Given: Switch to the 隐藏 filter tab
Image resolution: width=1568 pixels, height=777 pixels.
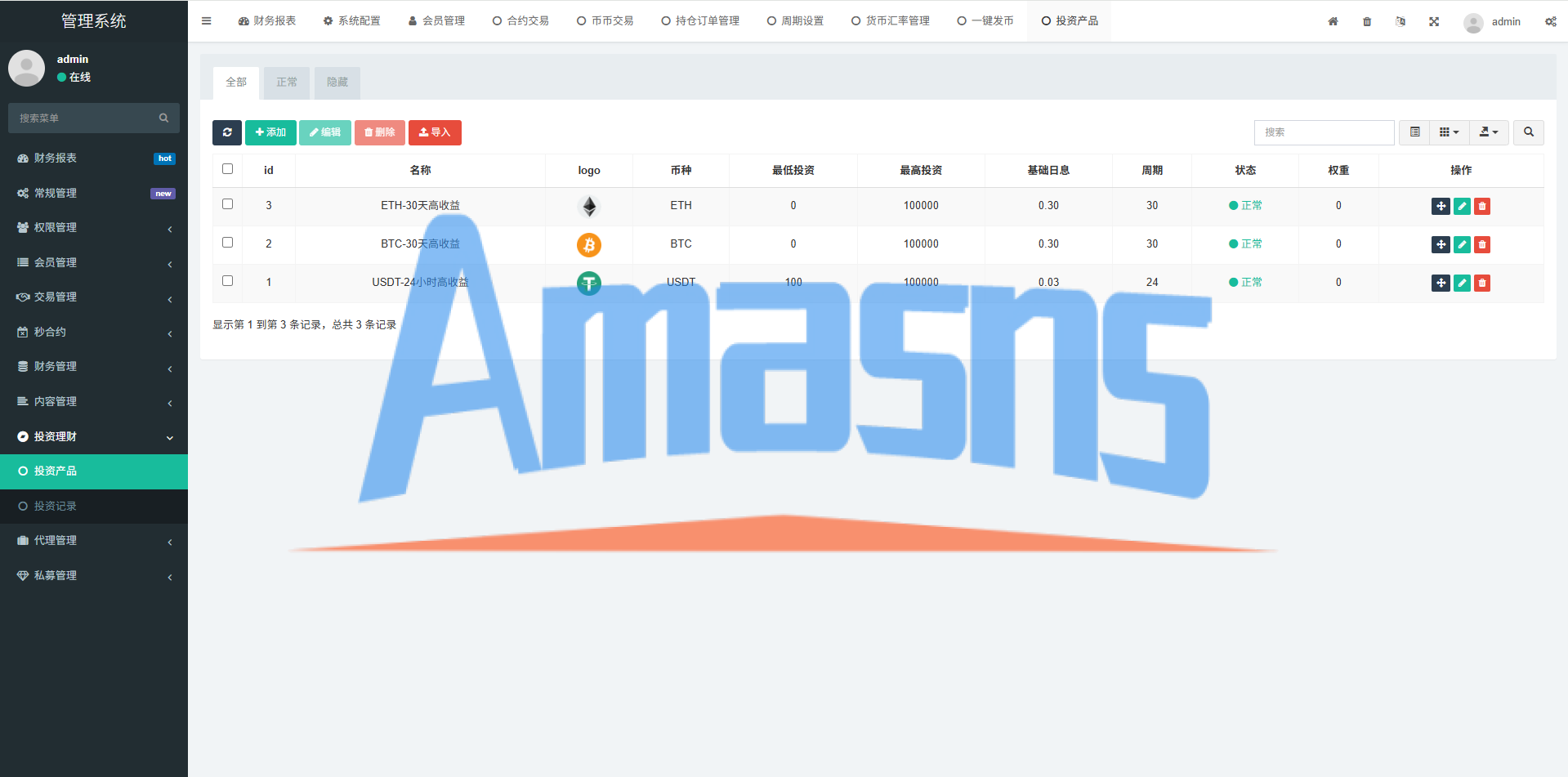Looking at the screenshot, I should tap(337, 83).
